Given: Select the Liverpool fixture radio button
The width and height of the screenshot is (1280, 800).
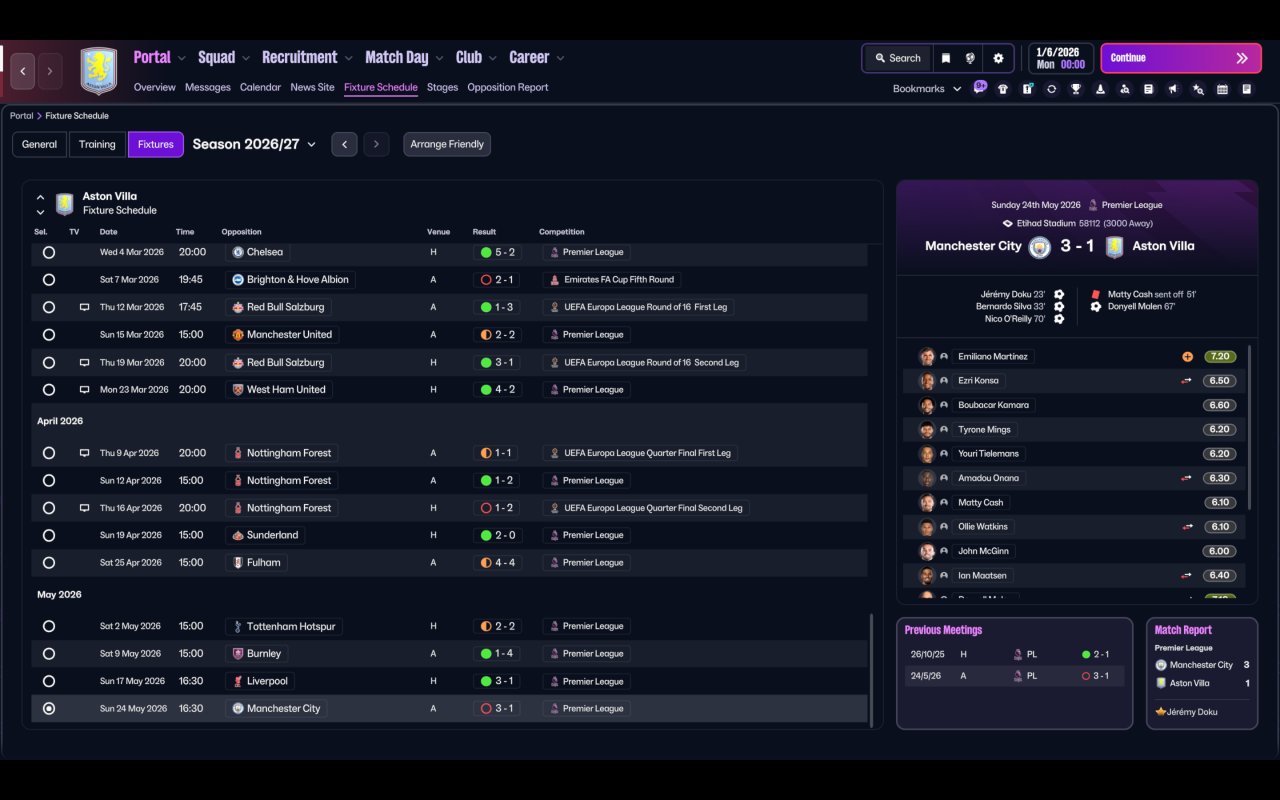Looking at the screenshot, I should (x=49, y=681).
